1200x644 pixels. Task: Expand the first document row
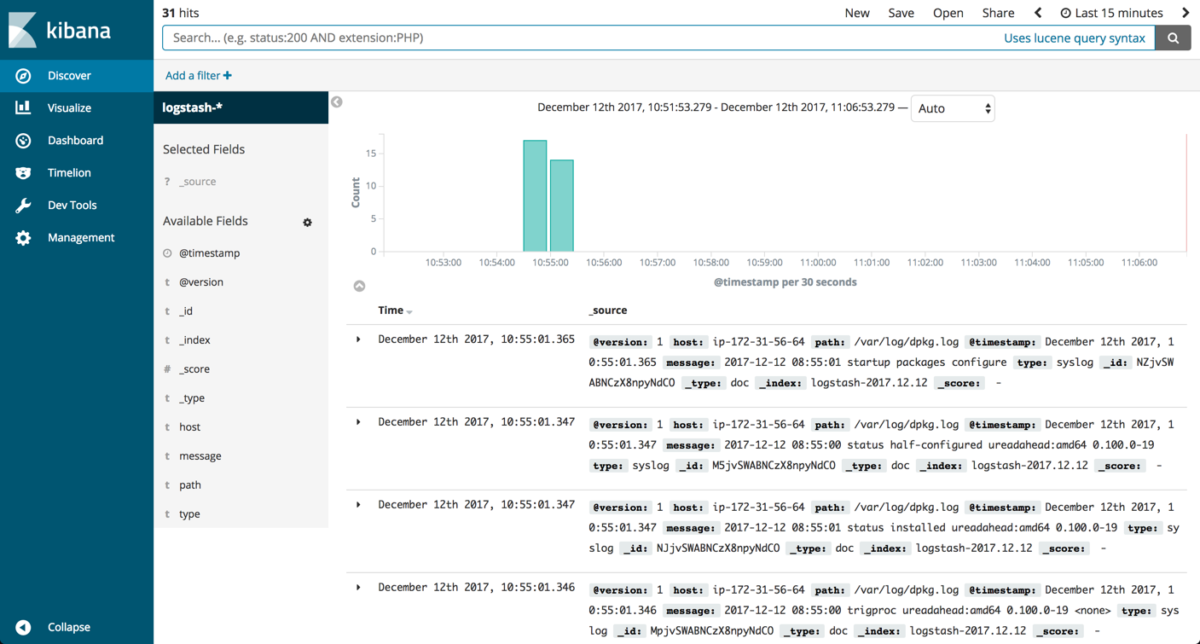tap(358, 339)
